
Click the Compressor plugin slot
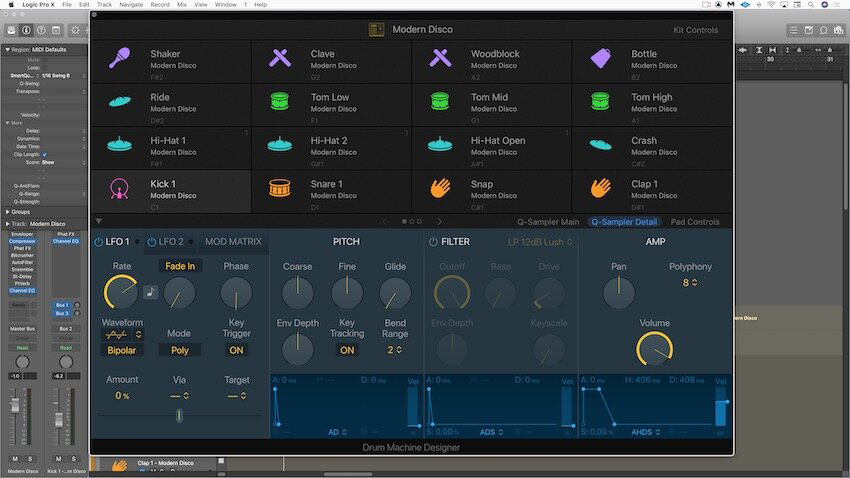(x=22, y=241)
